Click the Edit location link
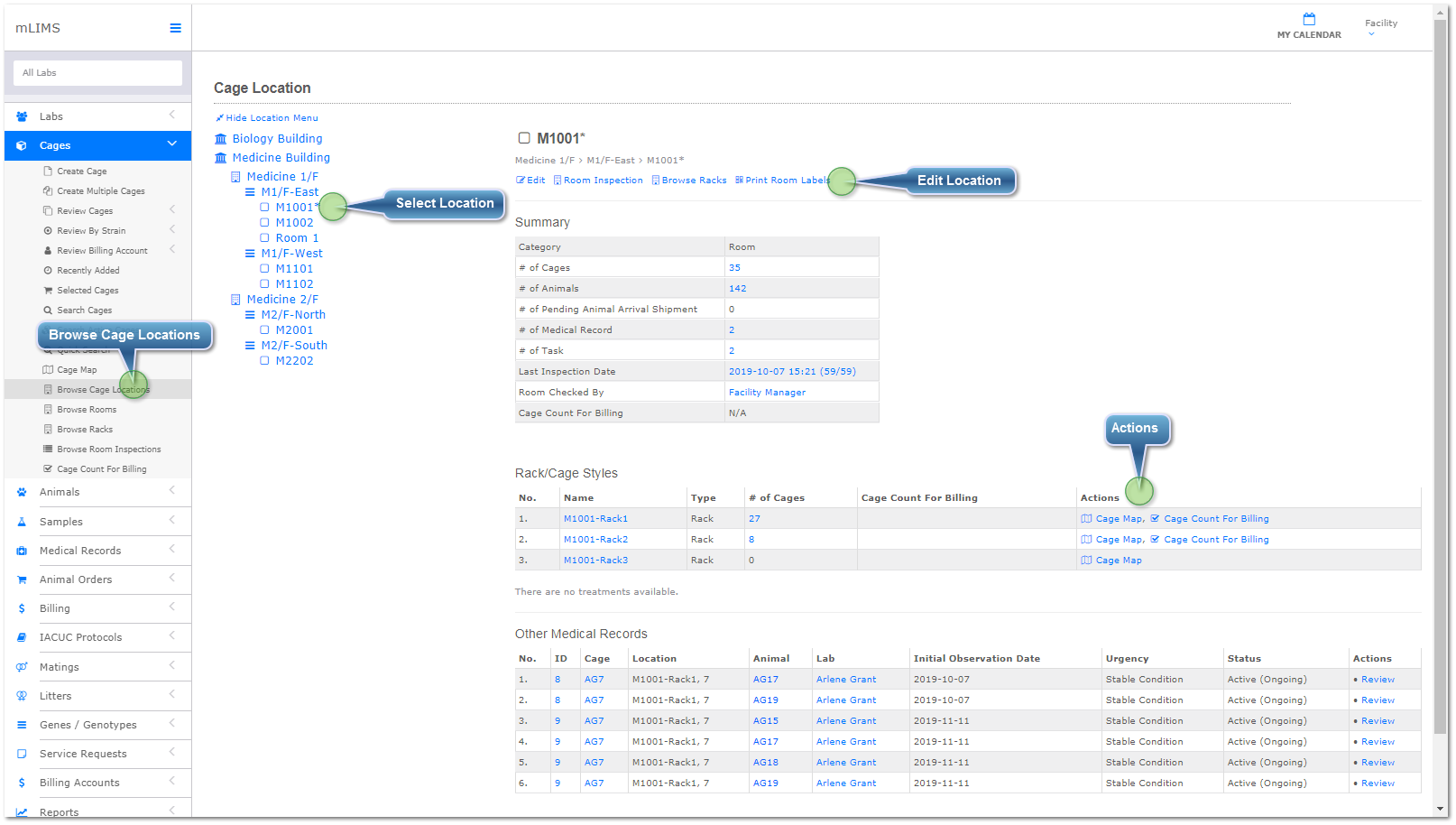1456x825 pixels. [530, 181]
